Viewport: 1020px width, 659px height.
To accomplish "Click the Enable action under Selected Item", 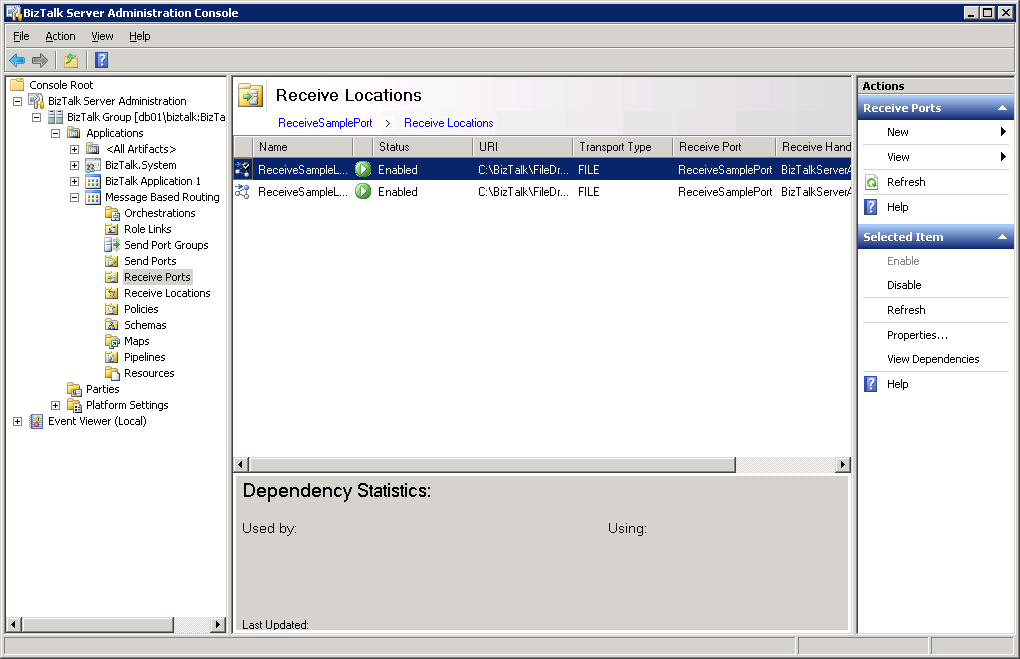I will (903, 261).
